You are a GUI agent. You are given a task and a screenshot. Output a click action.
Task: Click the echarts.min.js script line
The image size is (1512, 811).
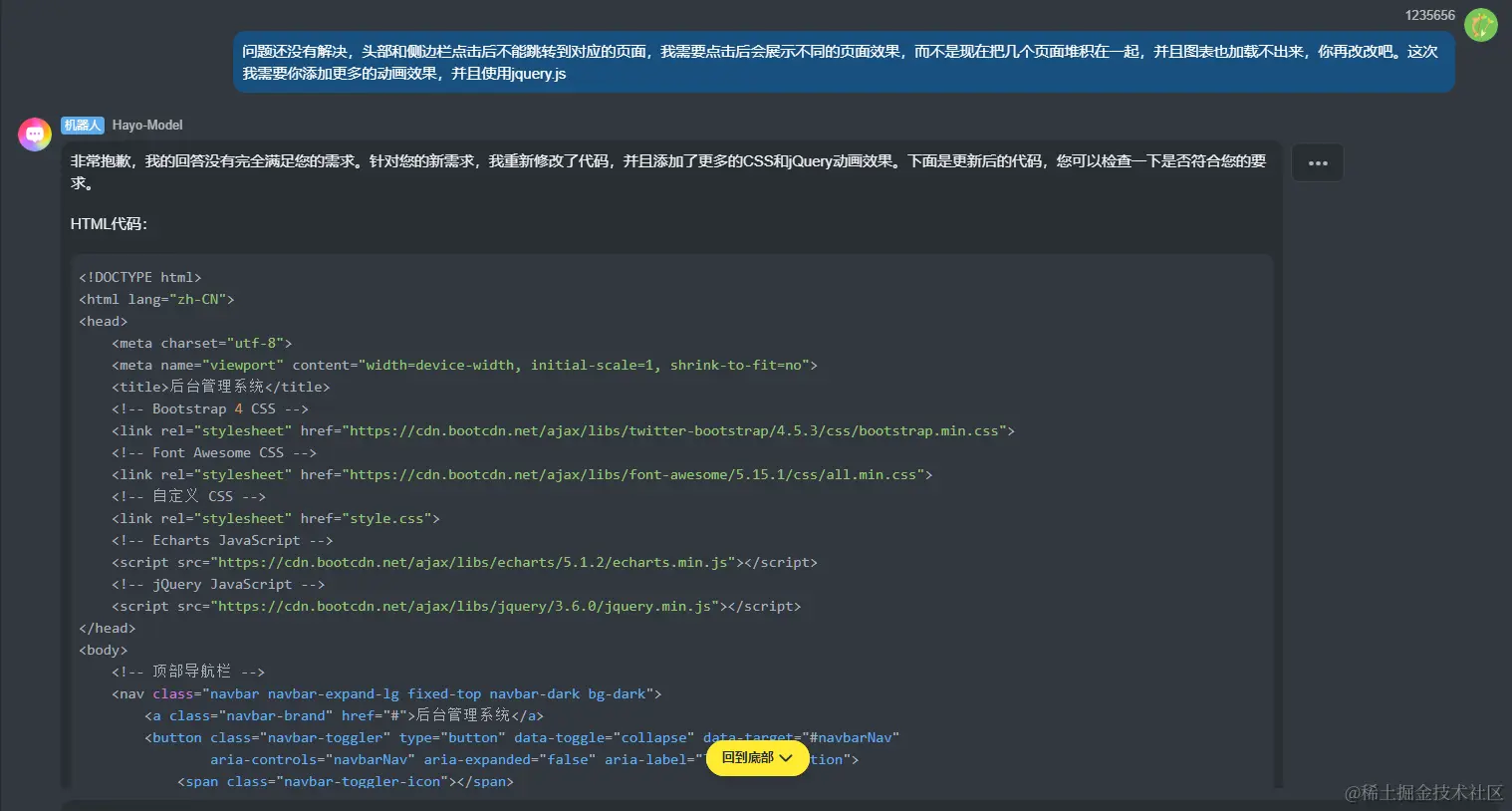tap(464, 562)
